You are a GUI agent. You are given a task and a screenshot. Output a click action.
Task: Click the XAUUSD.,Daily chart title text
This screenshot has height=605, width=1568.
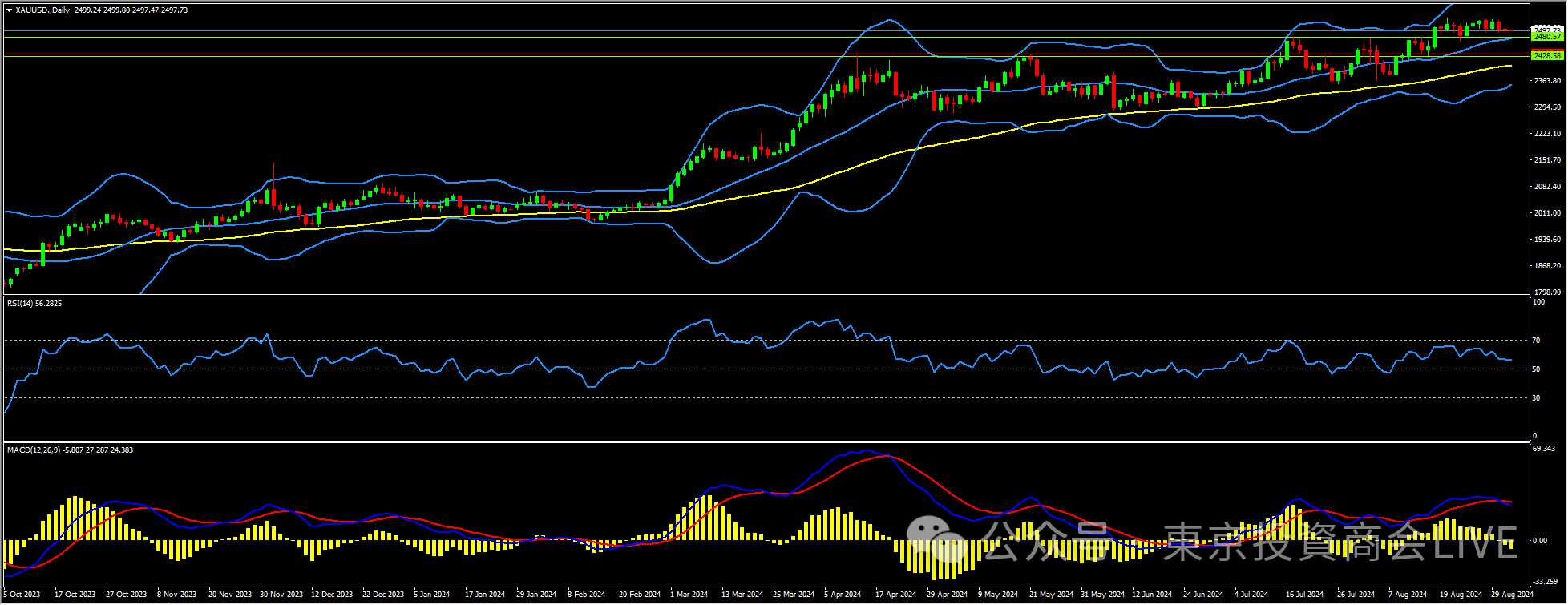coord(42,10)
